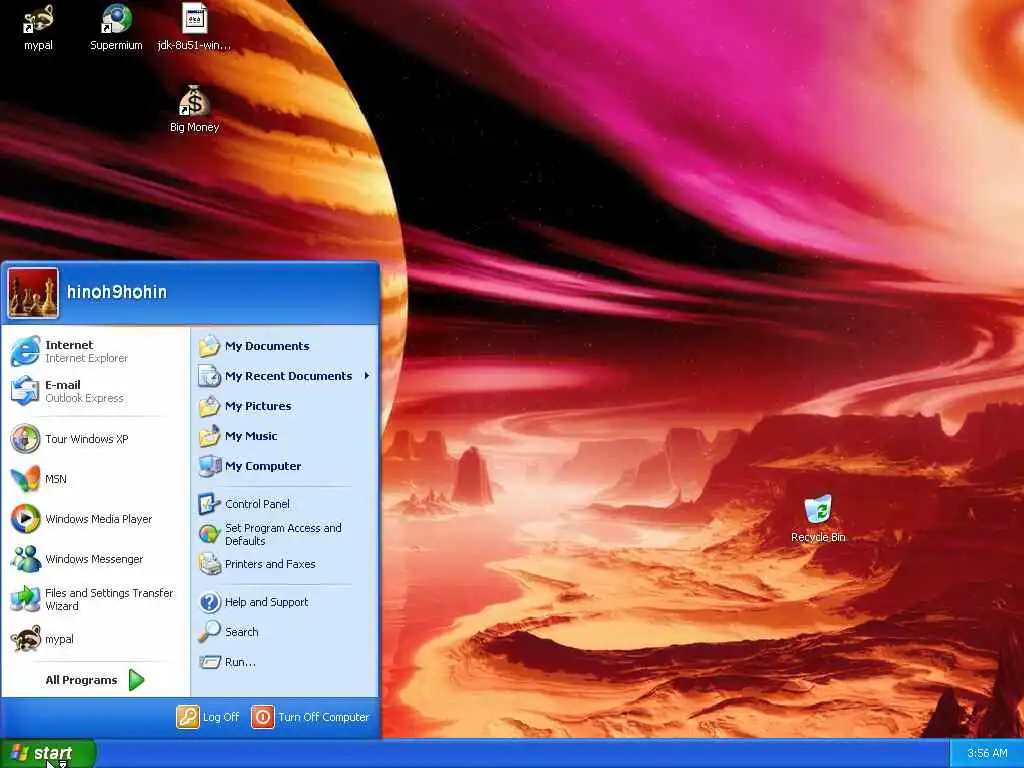Select the Printers and Faxes label
This screenshot has width=1024, height=768.
270,564
